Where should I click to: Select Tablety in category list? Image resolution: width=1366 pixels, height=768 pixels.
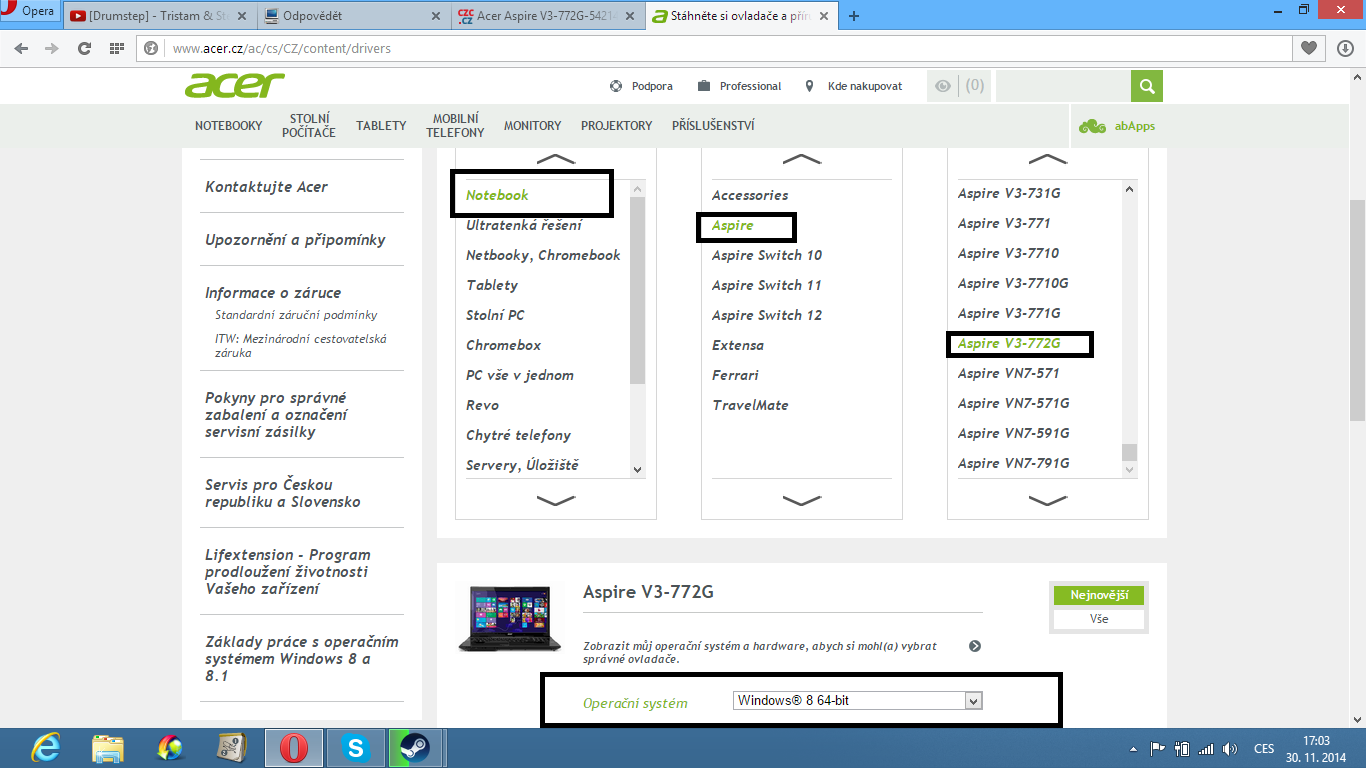(492, 285)
